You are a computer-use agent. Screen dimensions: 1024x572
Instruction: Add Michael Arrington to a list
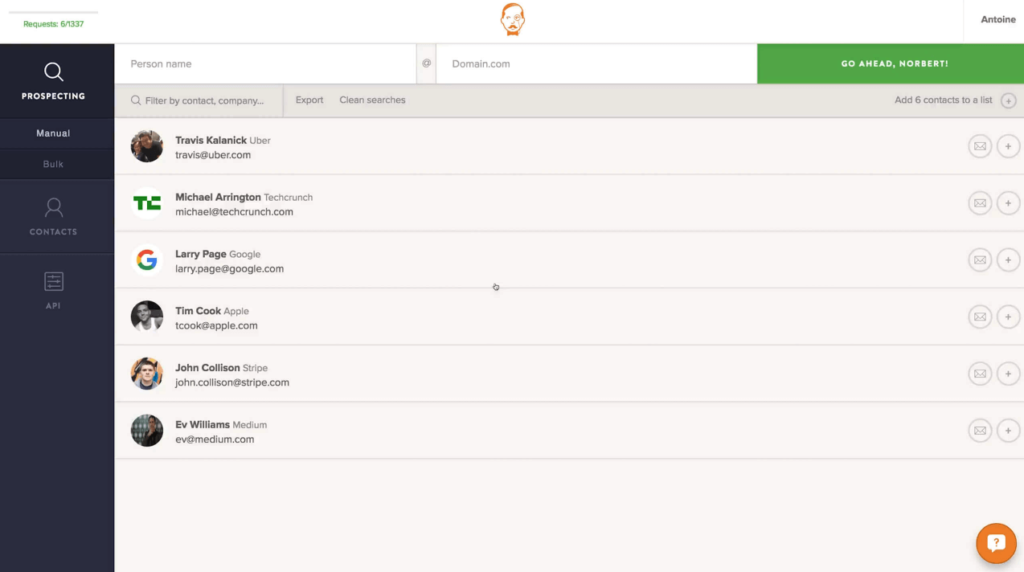[1008, 203]
